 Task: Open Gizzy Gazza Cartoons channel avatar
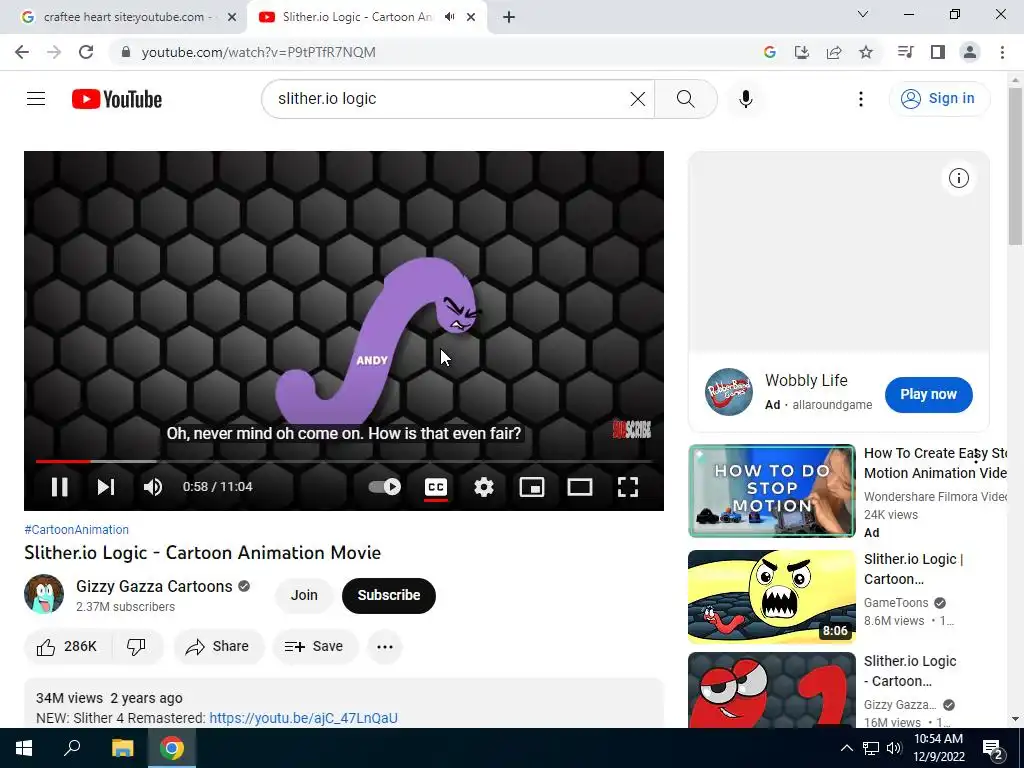(x=44, y=594)
